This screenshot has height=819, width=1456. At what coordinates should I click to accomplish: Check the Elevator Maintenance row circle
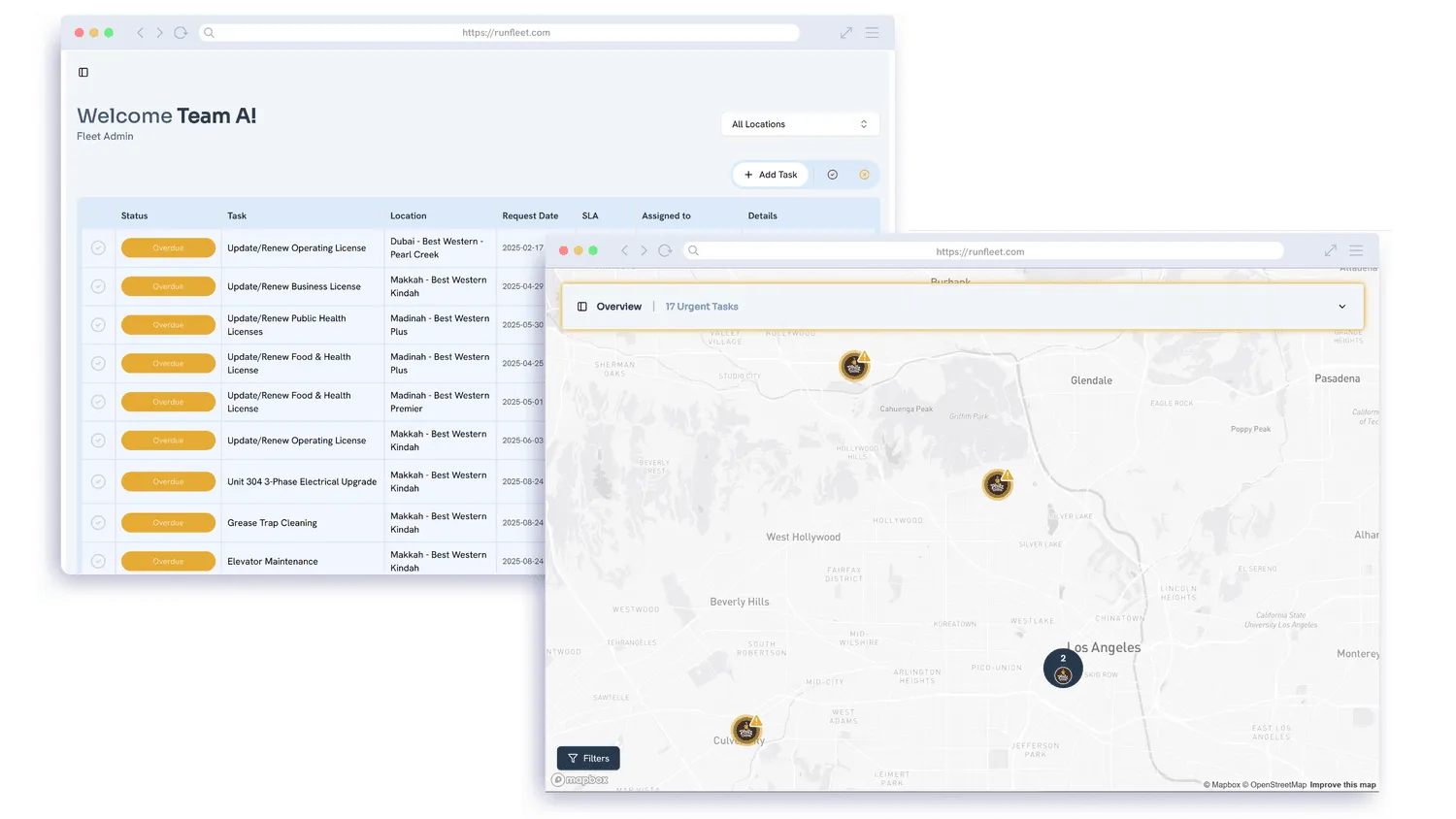tap(98, 561)
